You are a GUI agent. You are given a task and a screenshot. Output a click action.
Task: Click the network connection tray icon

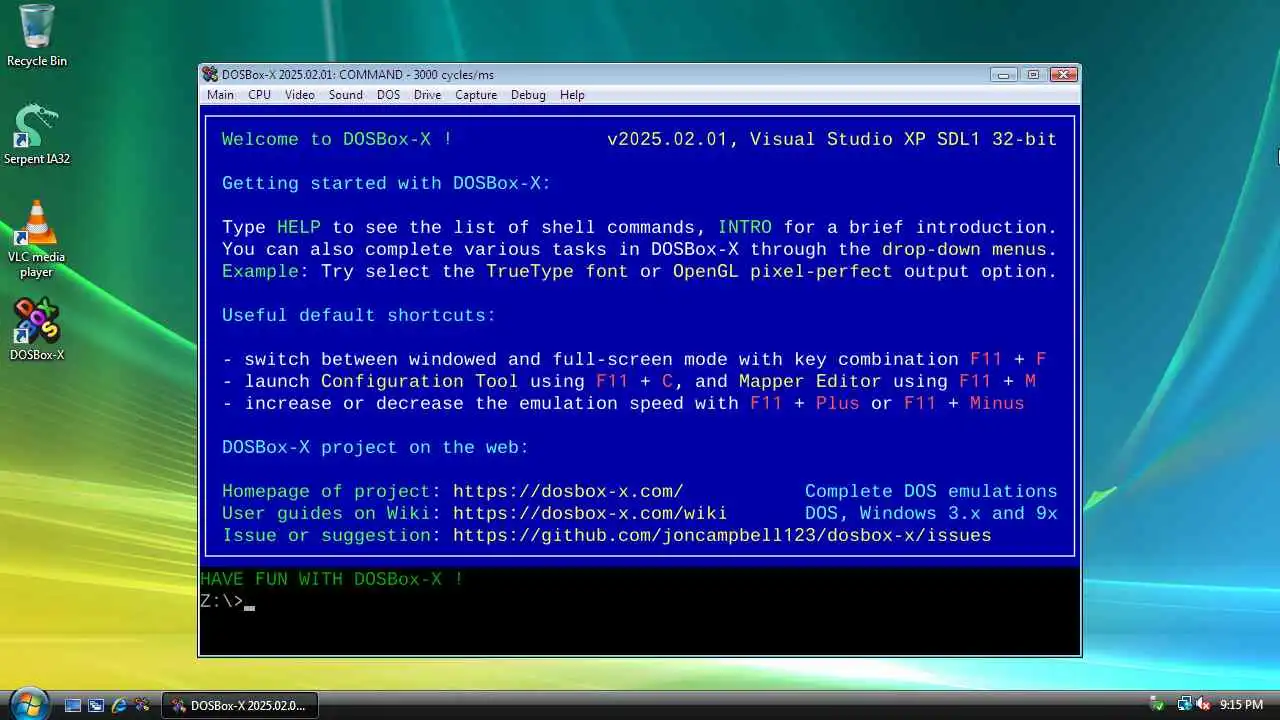[1185, 705]
